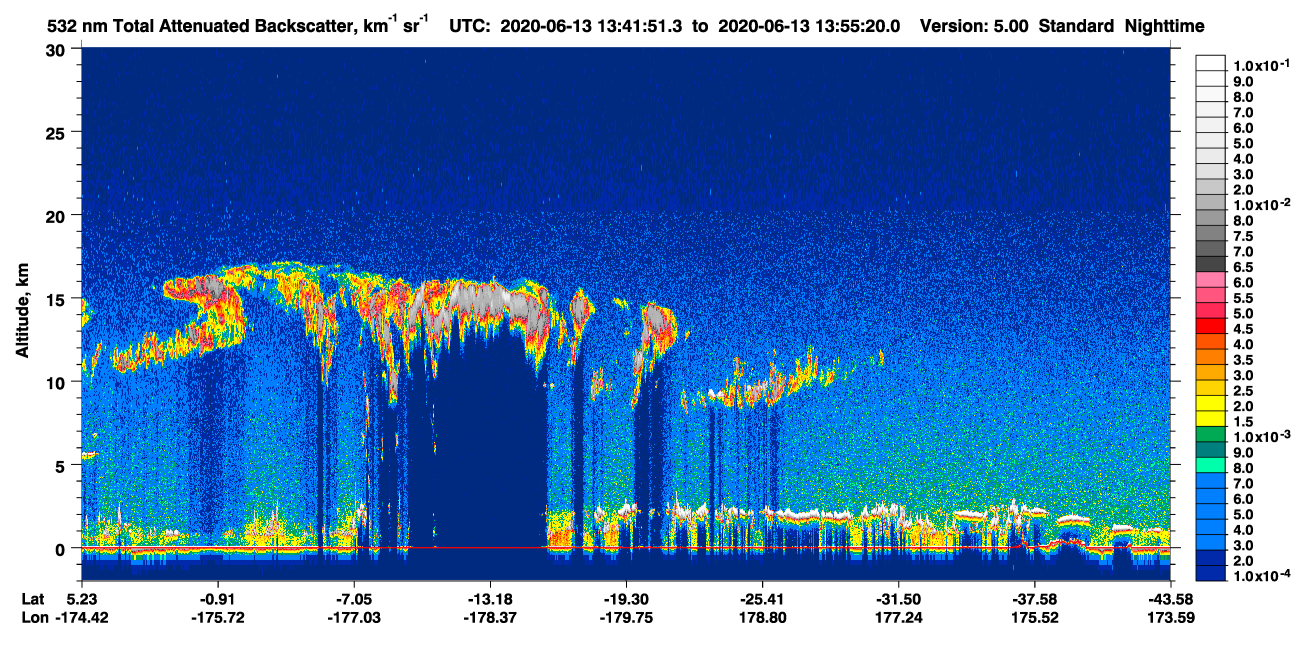This screenshot has height=667, width=1300.
Task: Click longitude value '177.24'
Action: tap(898, 618)
